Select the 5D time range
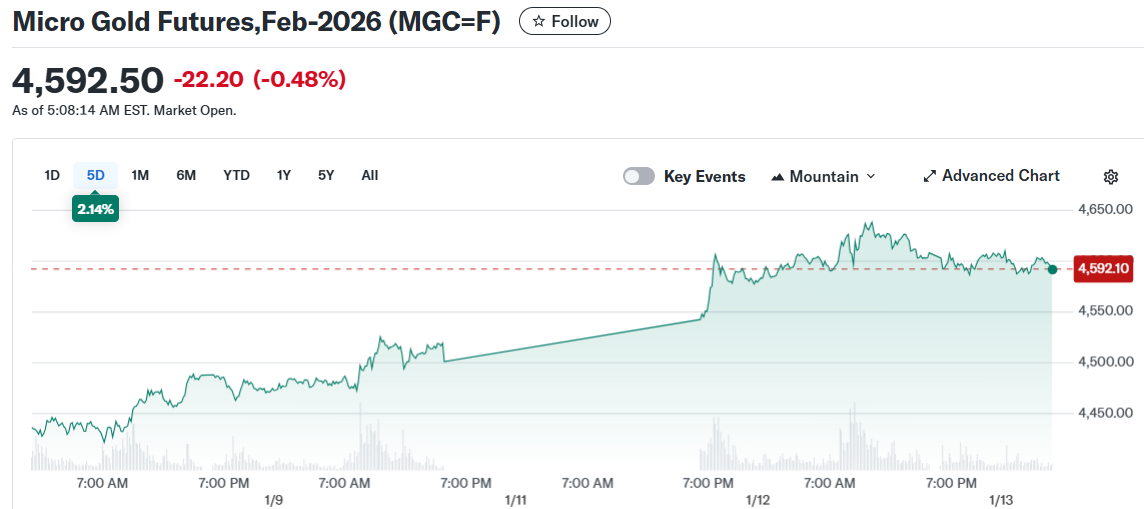This screenshot has height=509, width=1144. coord(96,175)
